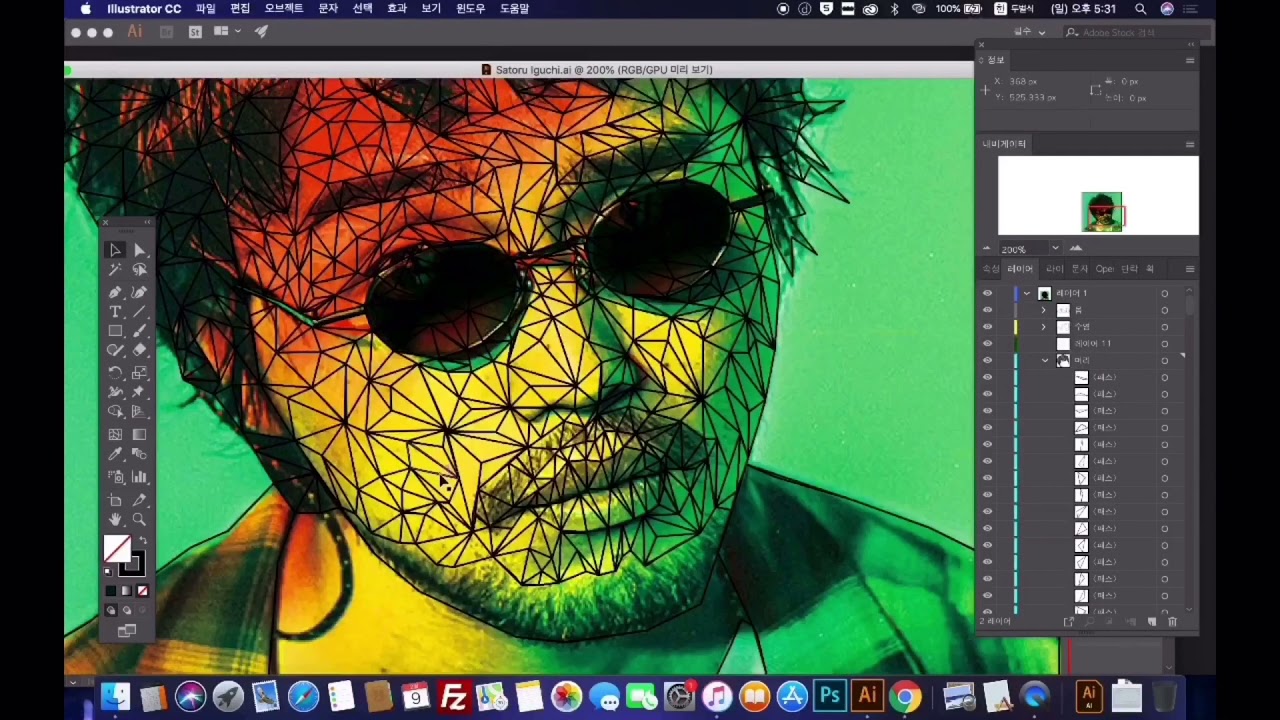Select the Eyedropper tool
This screenshot has height=720, width=1280.
point(116,455)
